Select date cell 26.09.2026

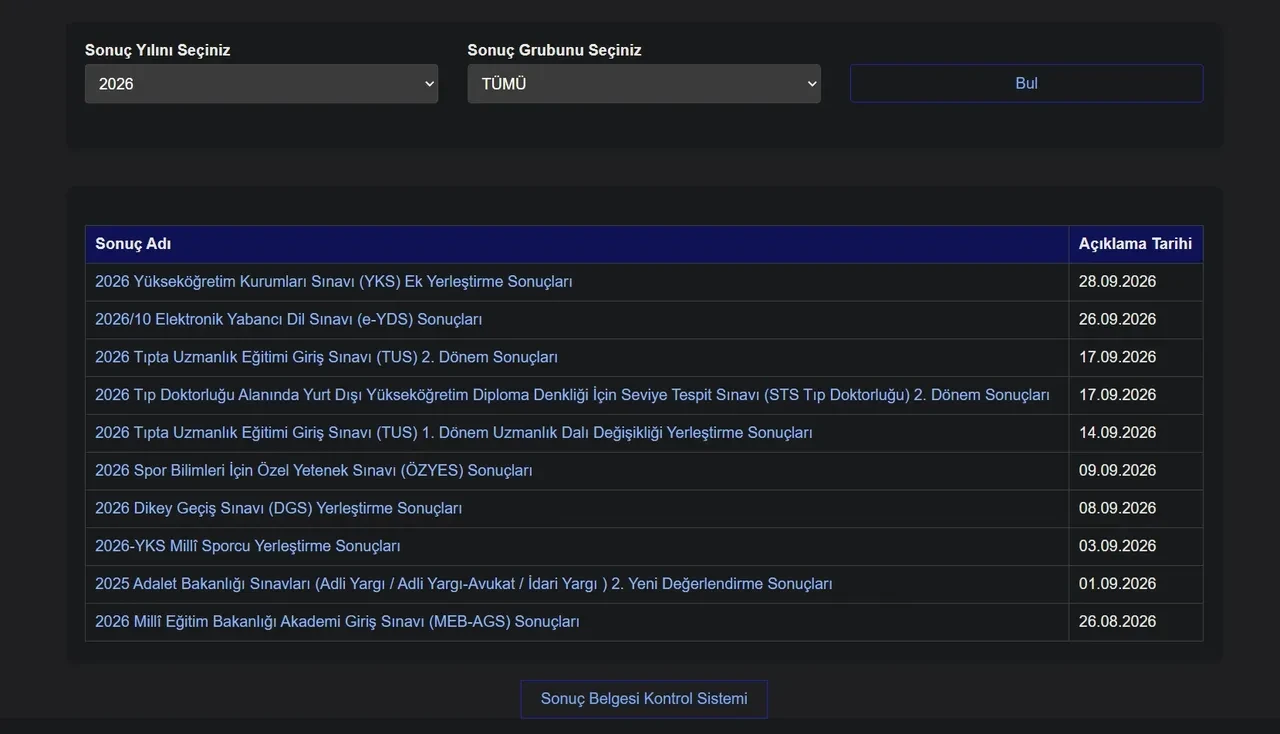[x=1136, y=320]
